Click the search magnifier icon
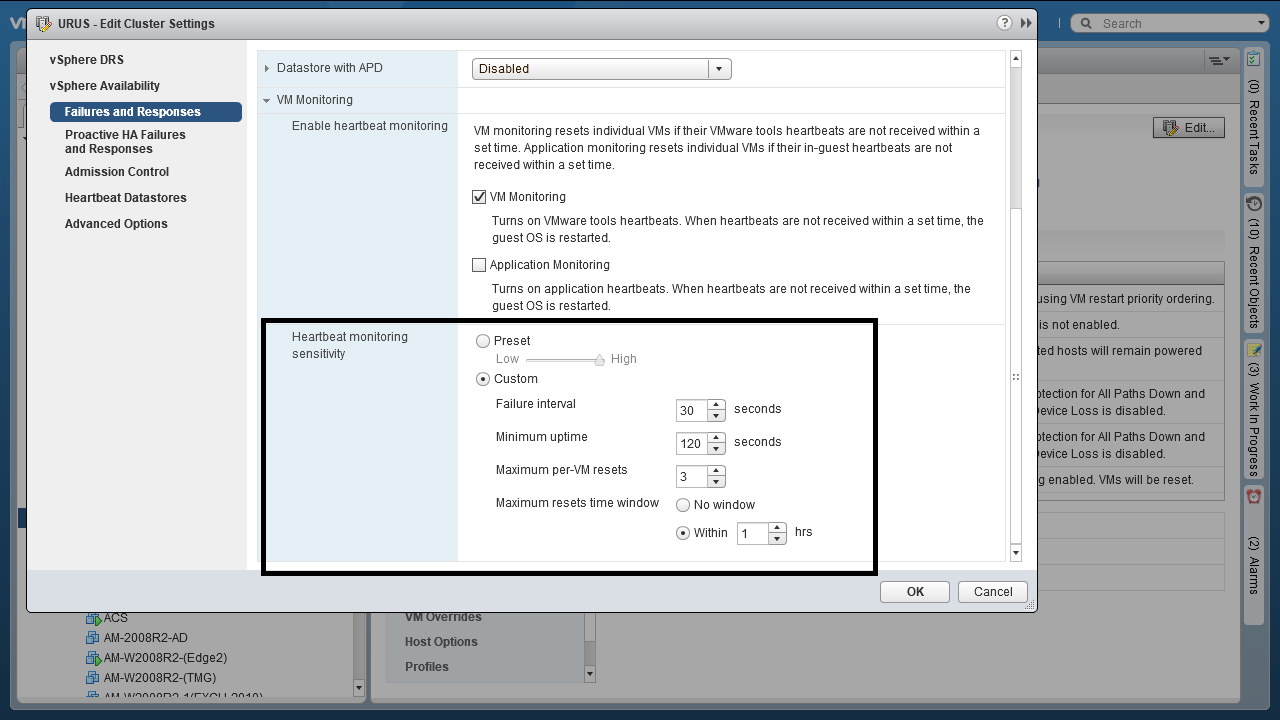 pyautogui.click(x=1087, y=23)
